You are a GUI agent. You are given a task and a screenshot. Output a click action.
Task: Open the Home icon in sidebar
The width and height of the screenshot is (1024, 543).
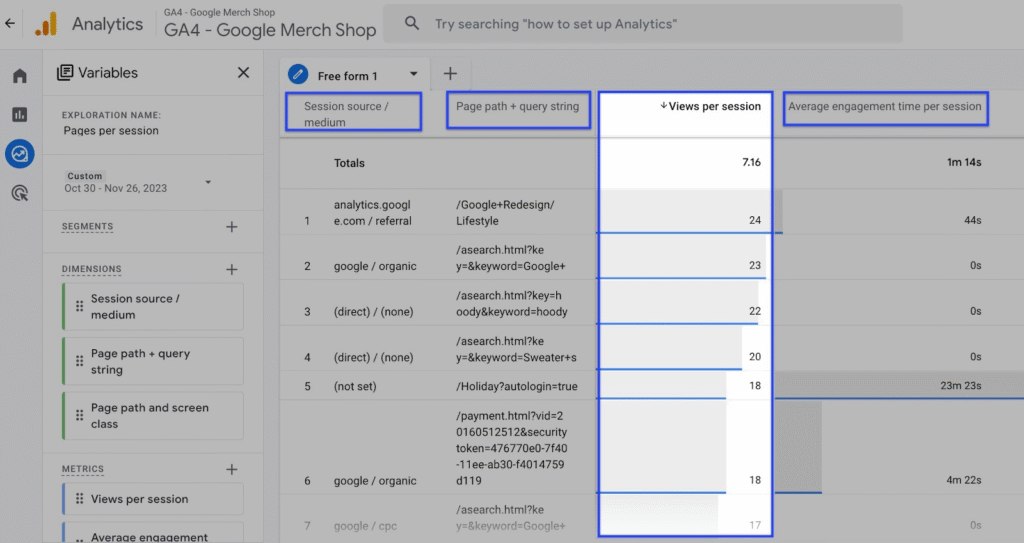[20, 76]
